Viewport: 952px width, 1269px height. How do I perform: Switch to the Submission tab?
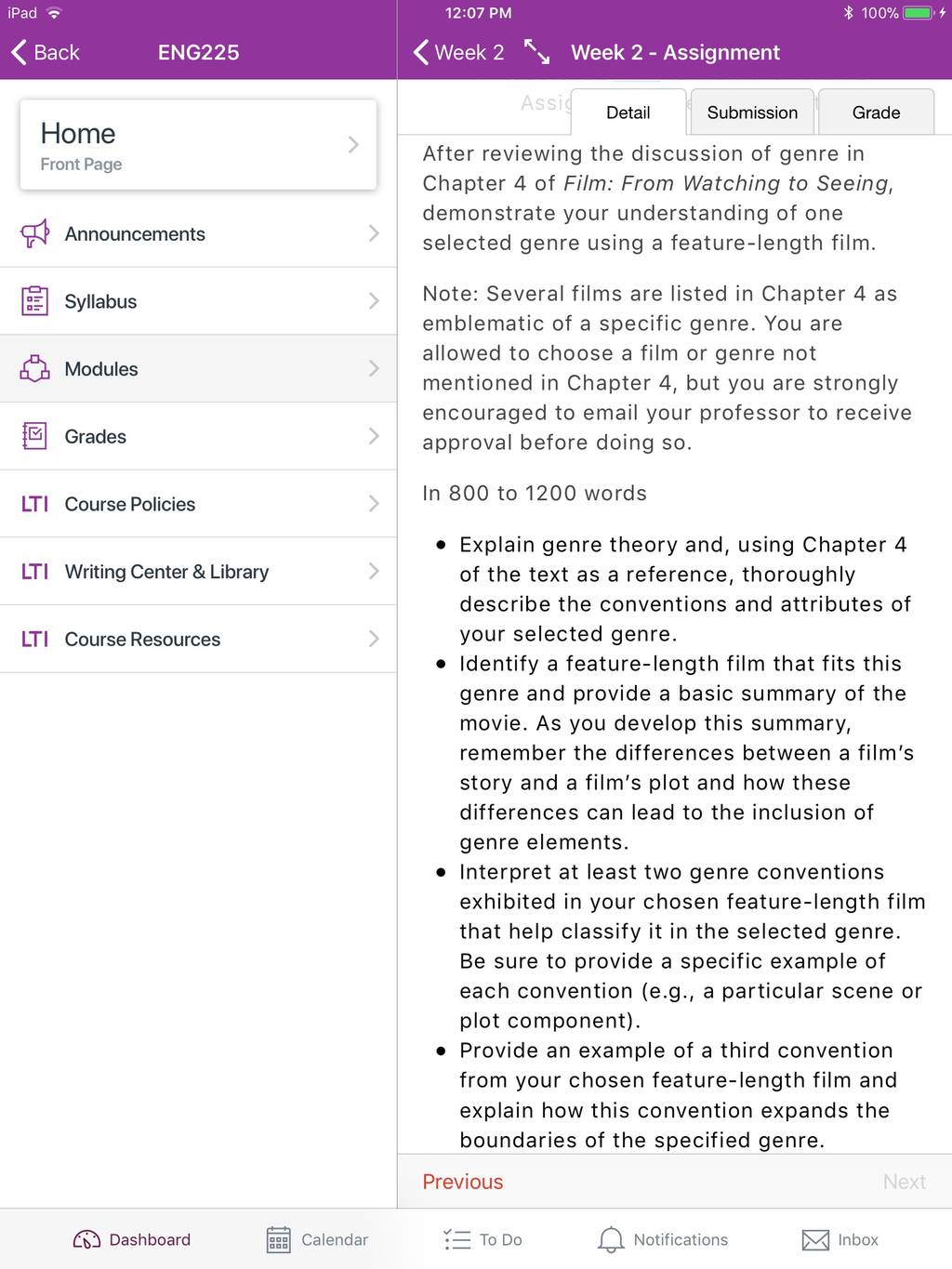[x=752, y=112]
